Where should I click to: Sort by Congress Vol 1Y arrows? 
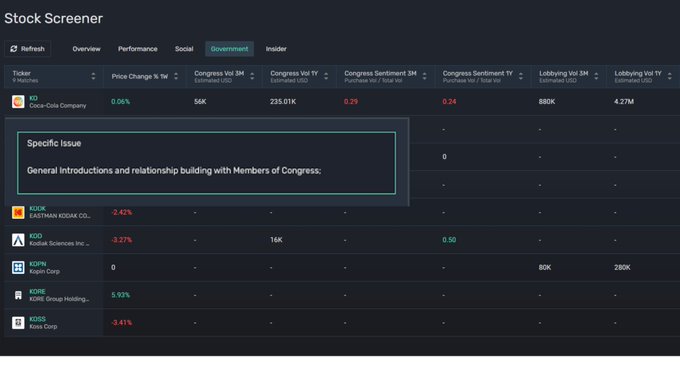click(326, 76)
